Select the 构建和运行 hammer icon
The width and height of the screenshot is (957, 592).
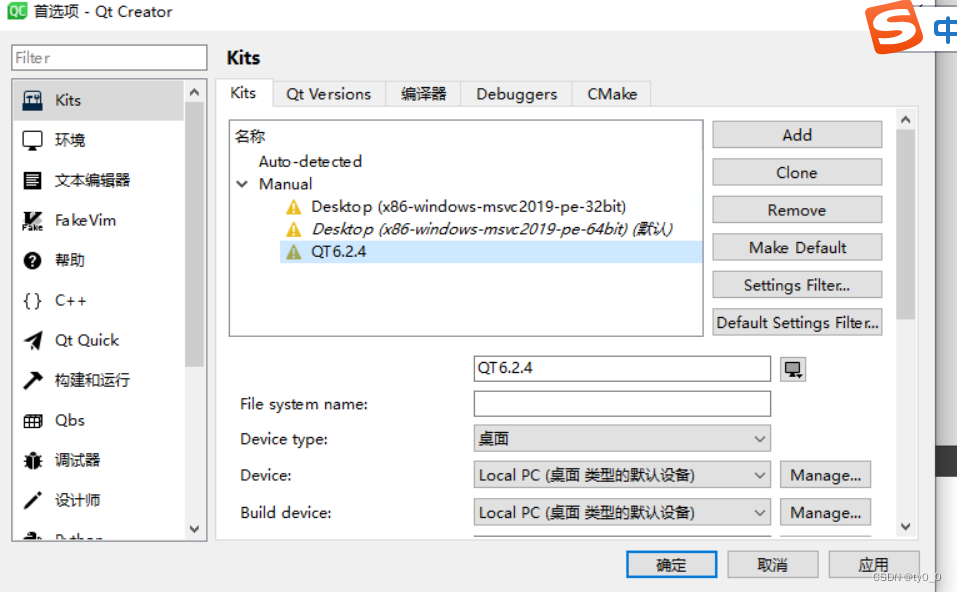[32, 380]
